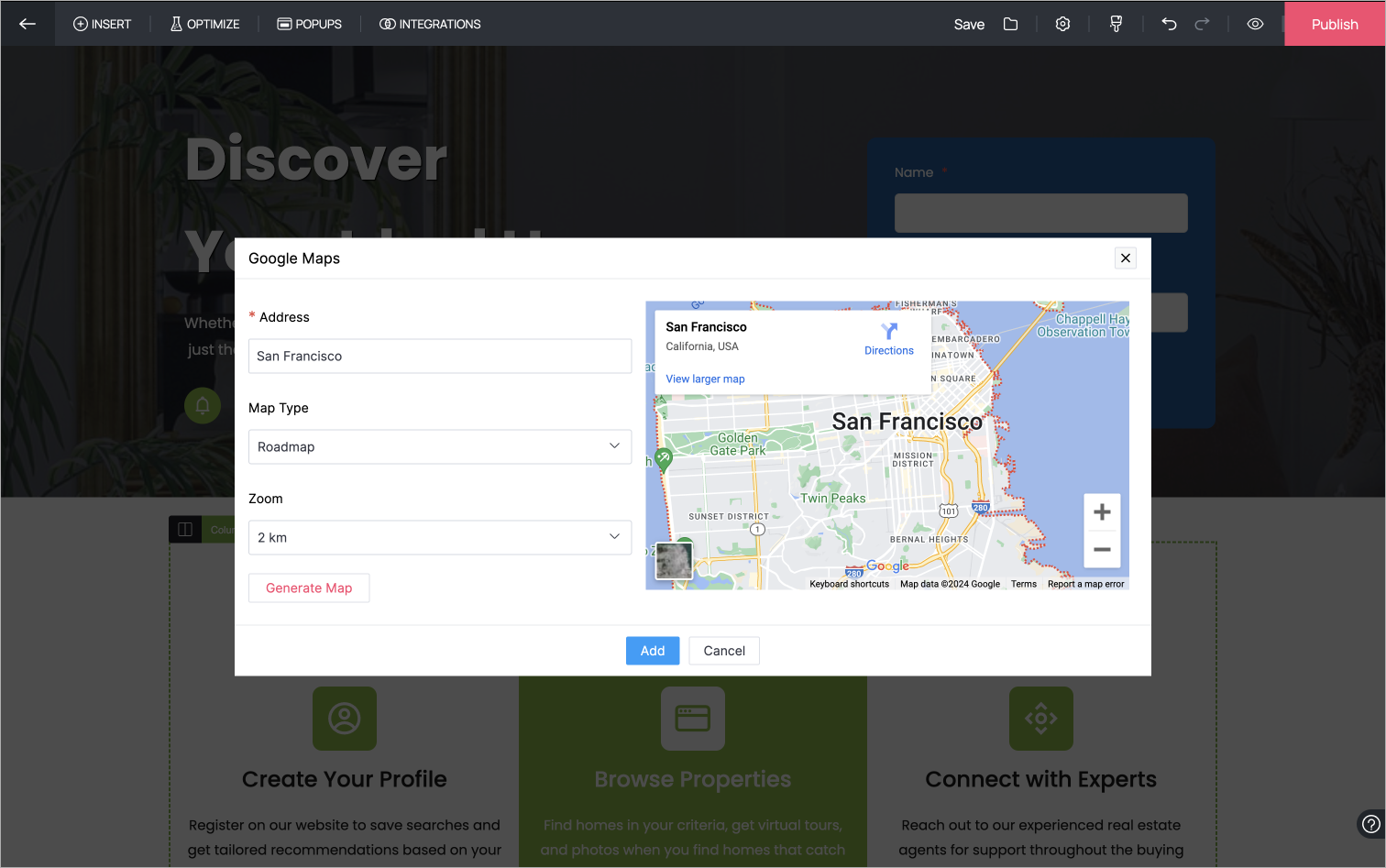Click the Google logo on the map
1386x868 pixels.
887,566
